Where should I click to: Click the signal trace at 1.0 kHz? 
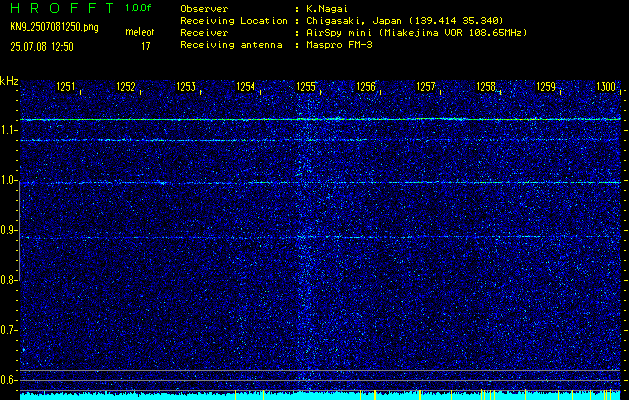(x=320, y=183)
